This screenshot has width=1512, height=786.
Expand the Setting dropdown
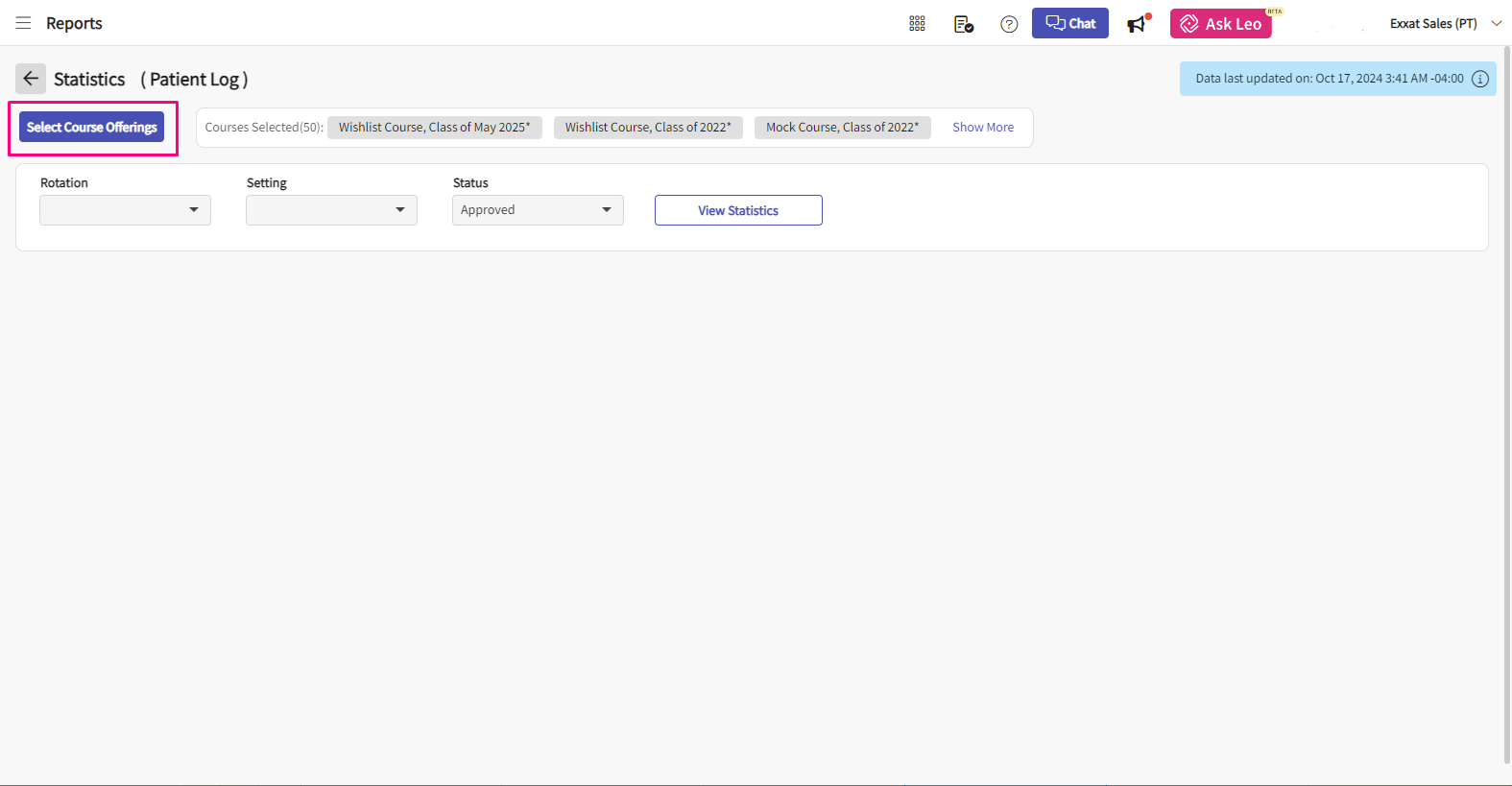tap(331, 210)
